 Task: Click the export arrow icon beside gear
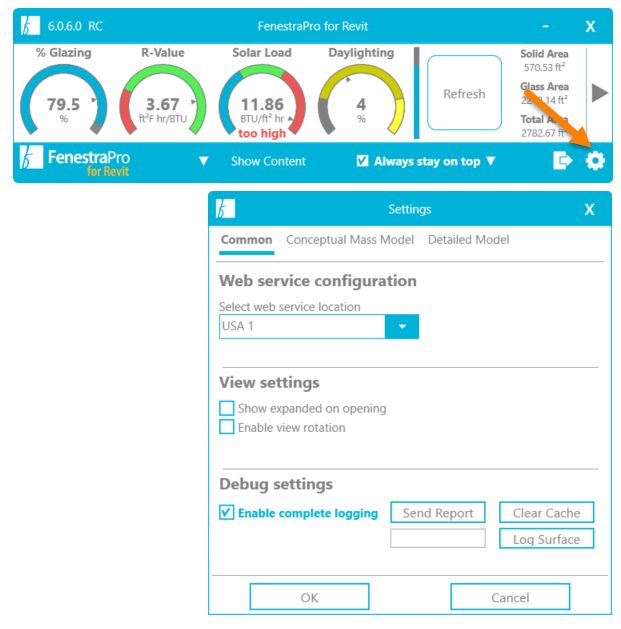[562, 161]
